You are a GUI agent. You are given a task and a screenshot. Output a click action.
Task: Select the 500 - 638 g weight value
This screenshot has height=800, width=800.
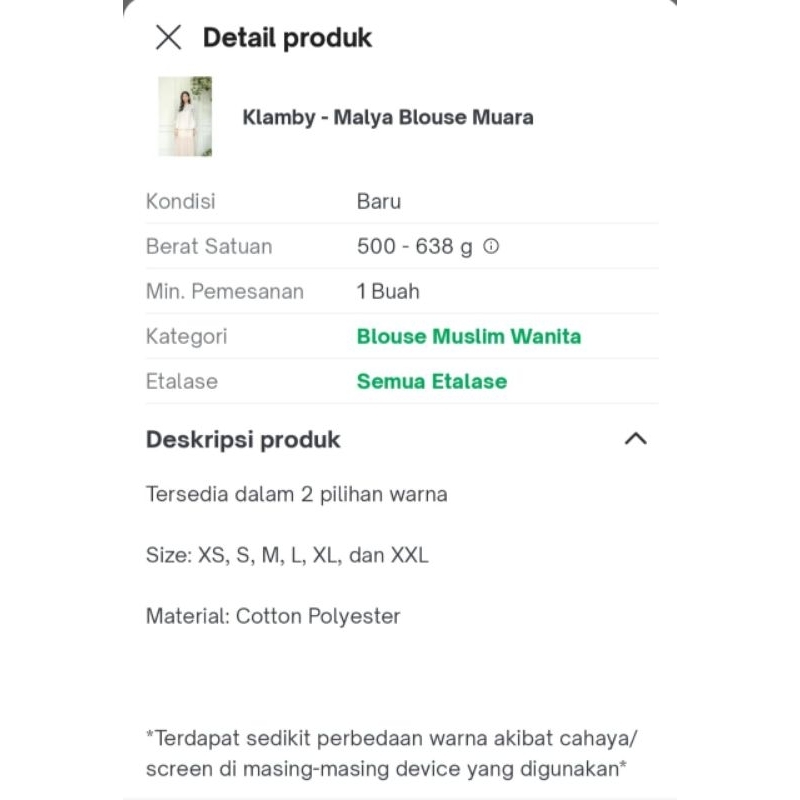pos(414,246)
